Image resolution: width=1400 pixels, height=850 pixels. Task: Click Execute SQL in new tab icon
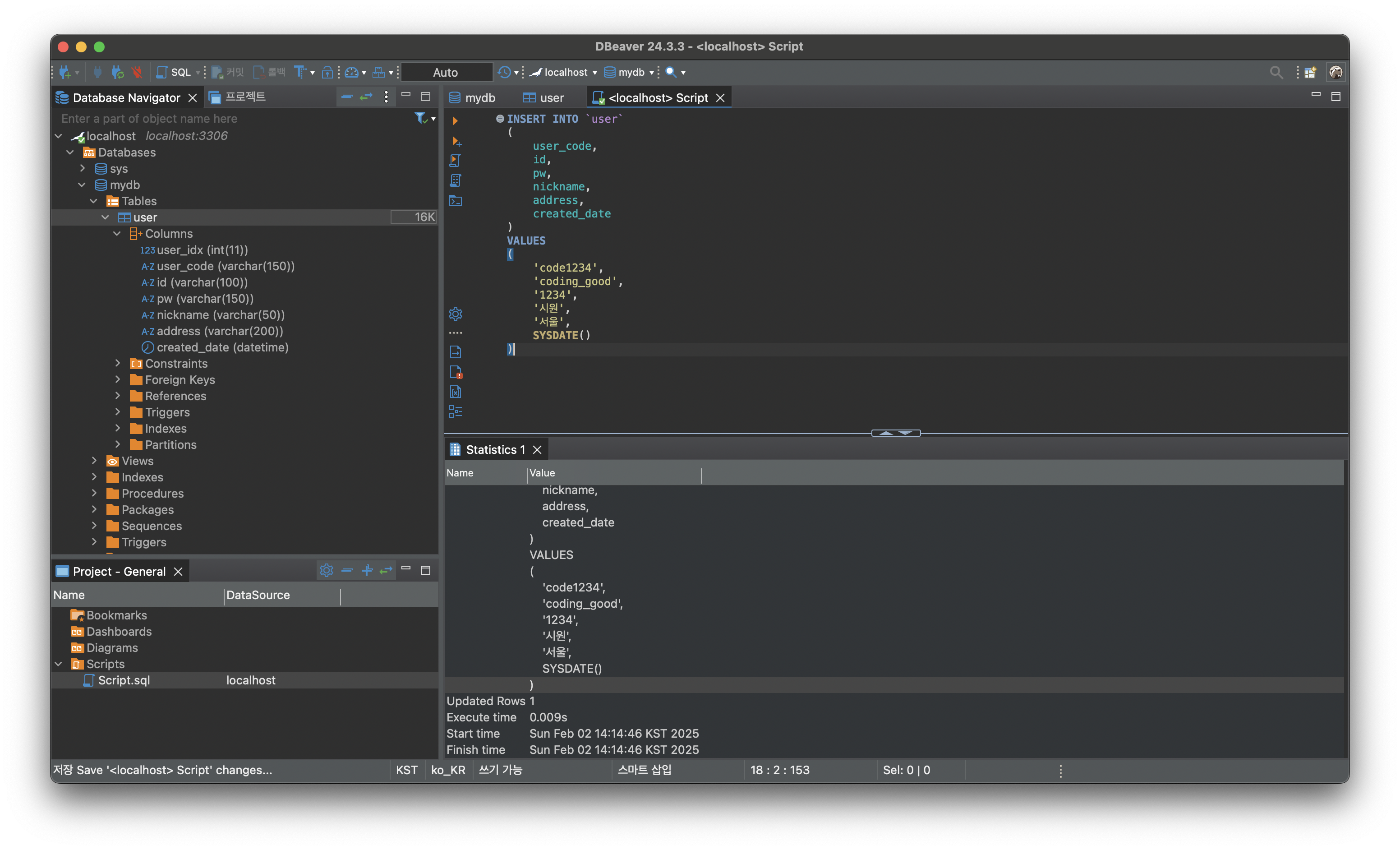[456, 141]
